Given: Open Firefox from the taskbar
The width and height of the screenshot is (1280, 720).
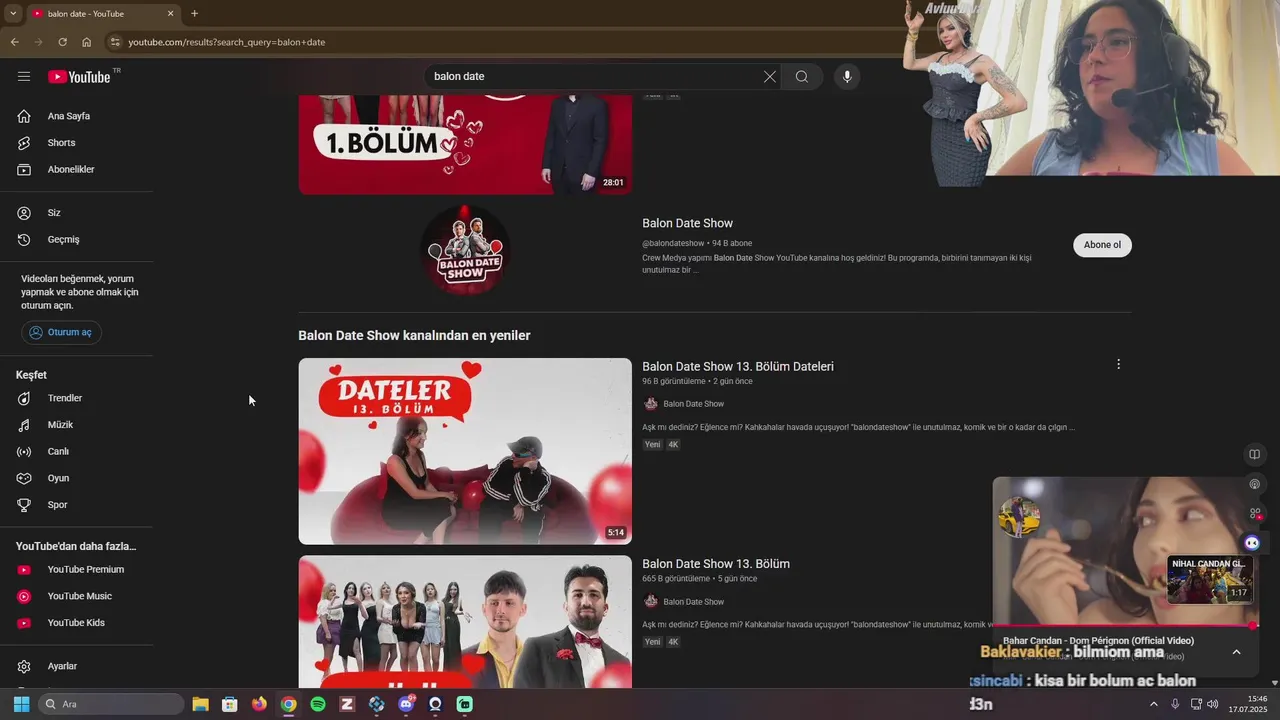Looking at the screenshot, I should [259, 704].
